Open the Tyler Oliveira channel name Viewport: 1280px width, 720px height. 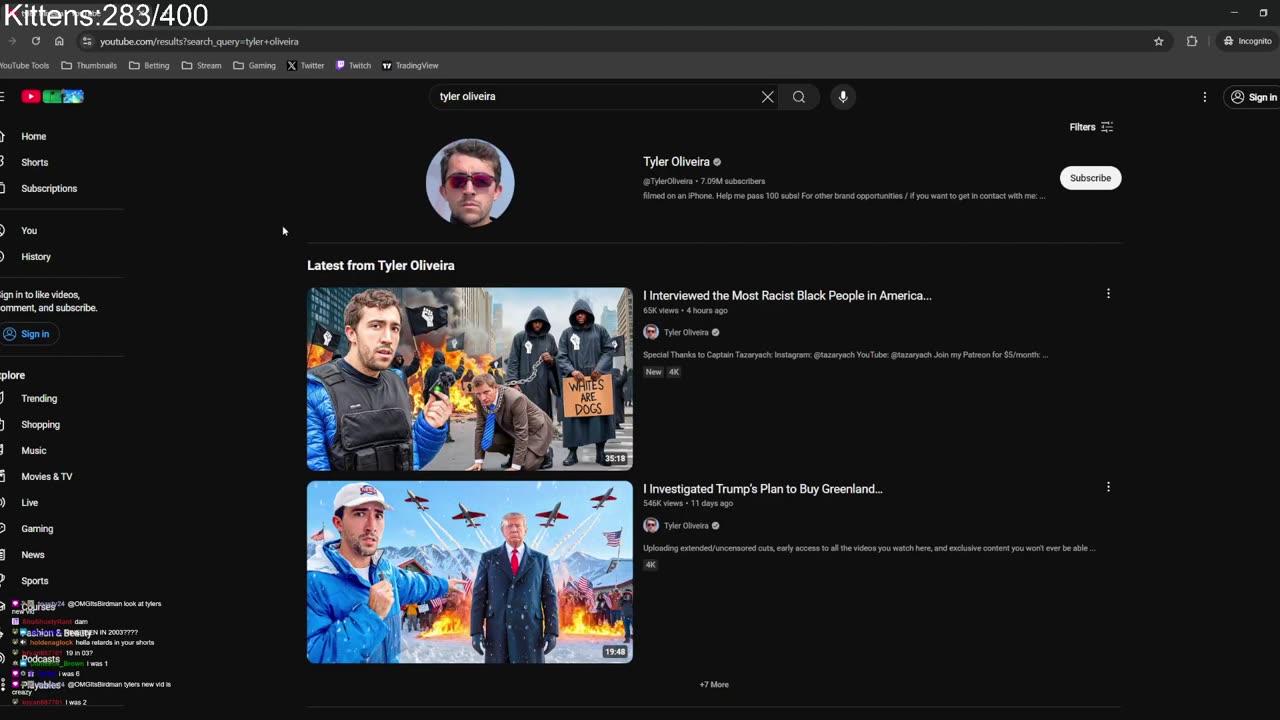click(x=676, y=161)
